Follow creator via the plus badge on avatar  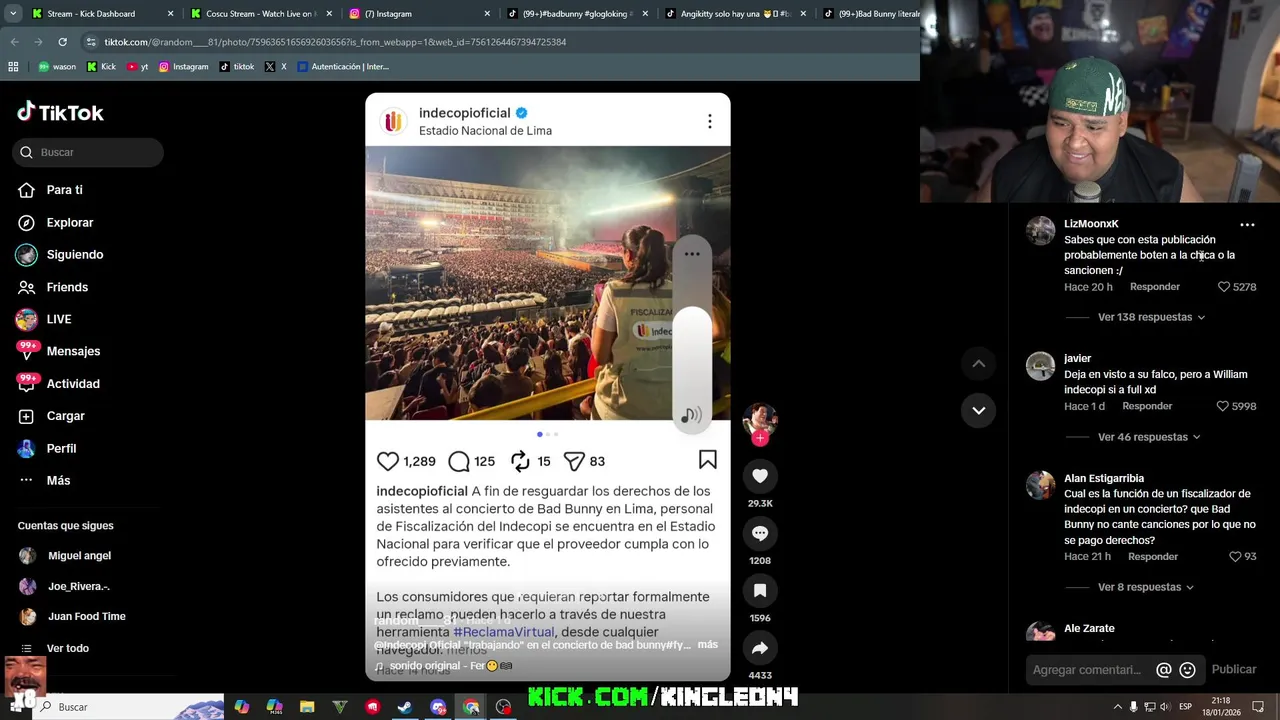[x=760, y=438]
